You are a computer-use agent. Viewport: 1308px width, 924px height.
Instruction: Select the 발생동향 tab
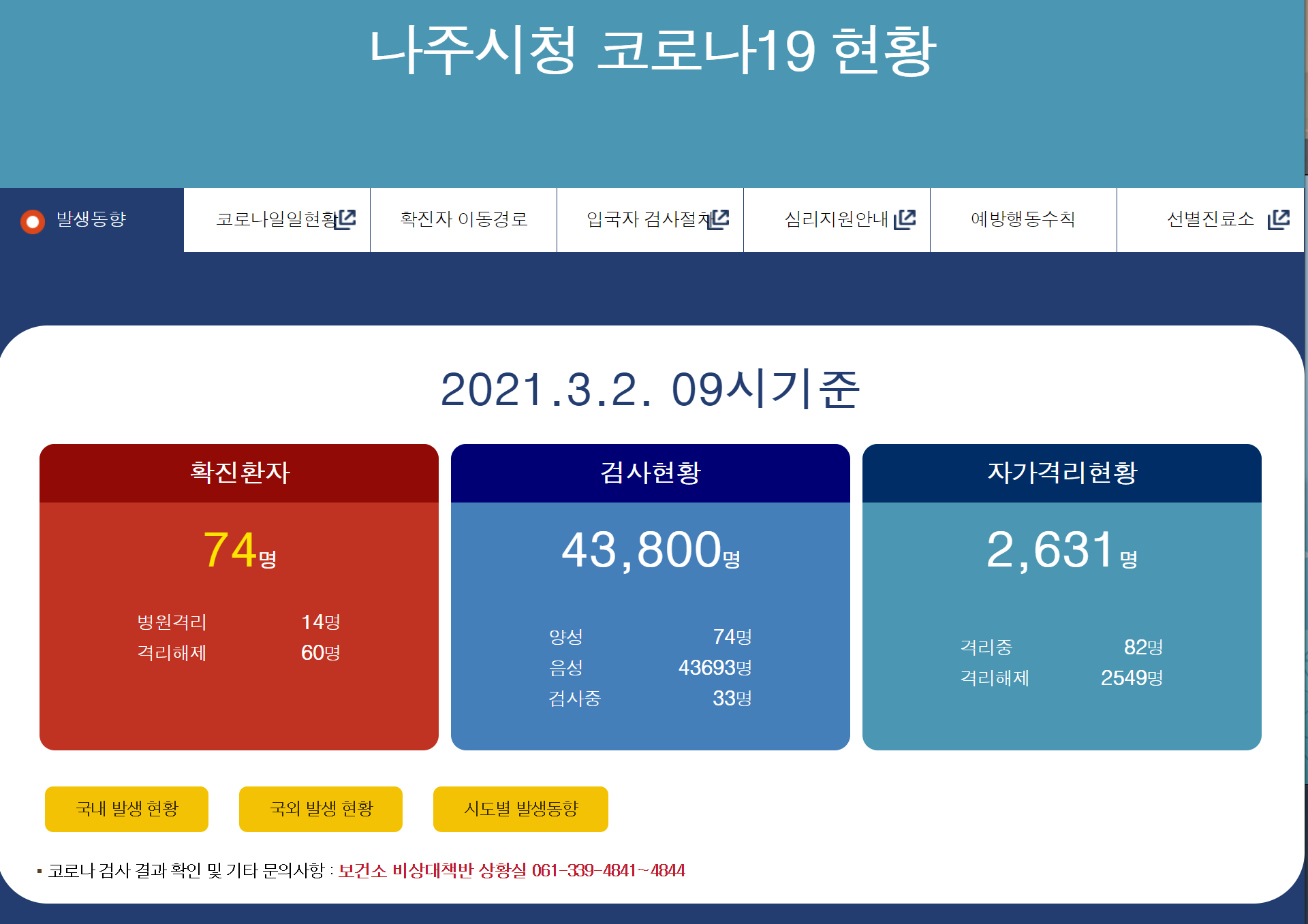[x=91, y=219]
